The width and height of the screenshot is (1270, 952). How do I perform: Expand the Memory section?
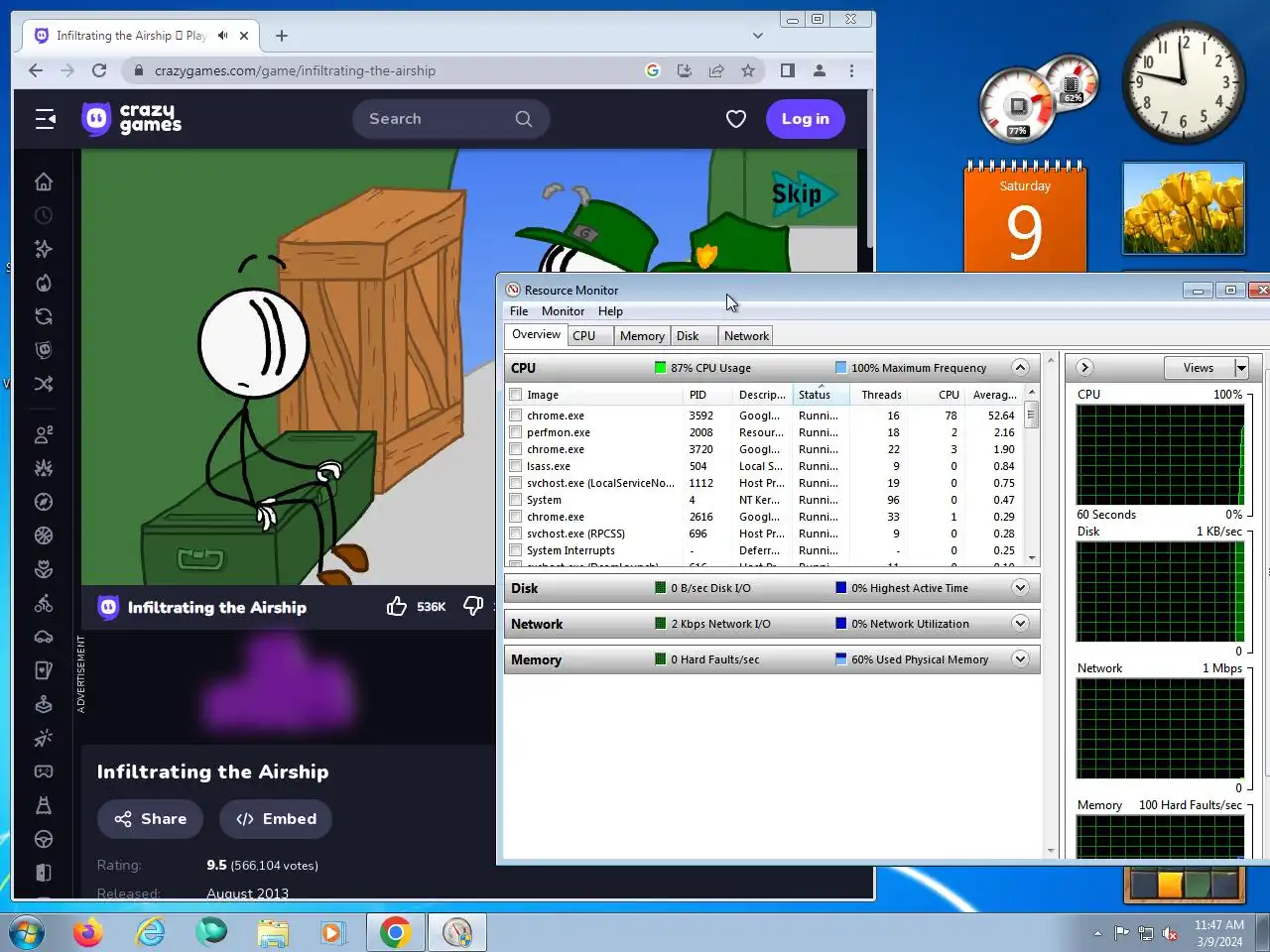click(1020, 659)
